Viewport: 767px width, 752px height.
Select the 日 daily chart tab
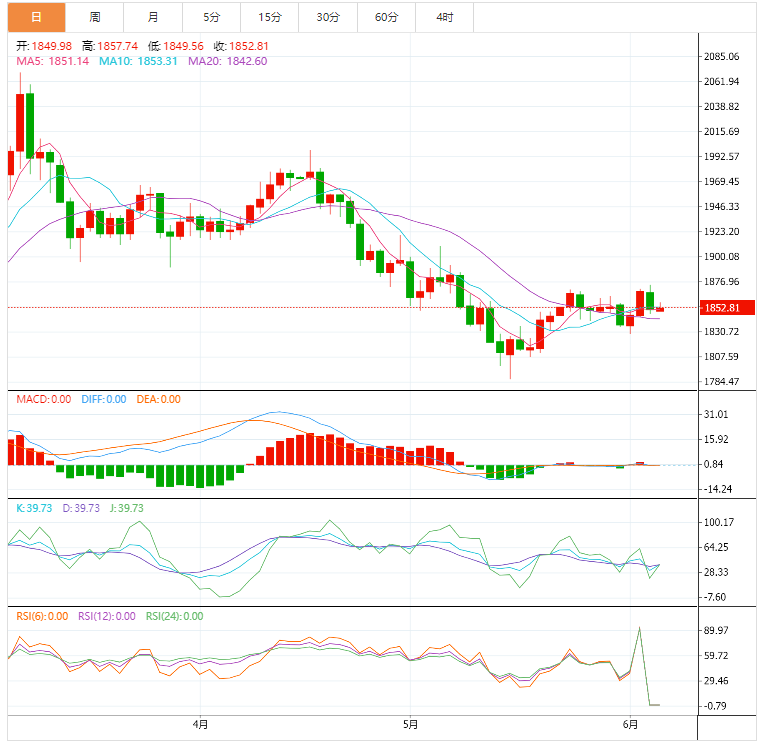tap(37, 18)
